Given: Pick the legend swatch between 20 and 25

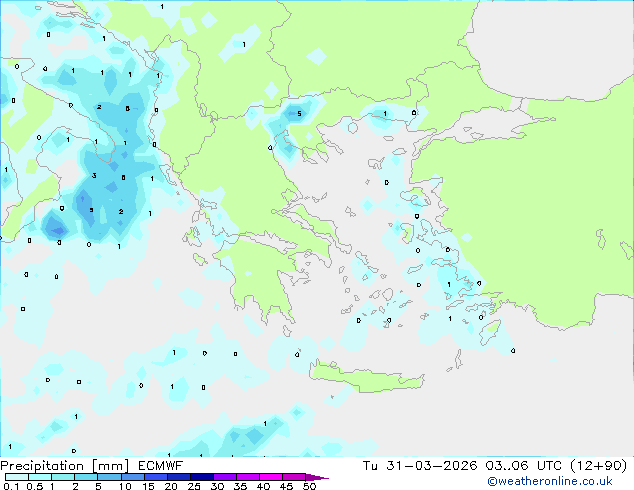Looking at the screenshot, I should click(x=179, y=477).
